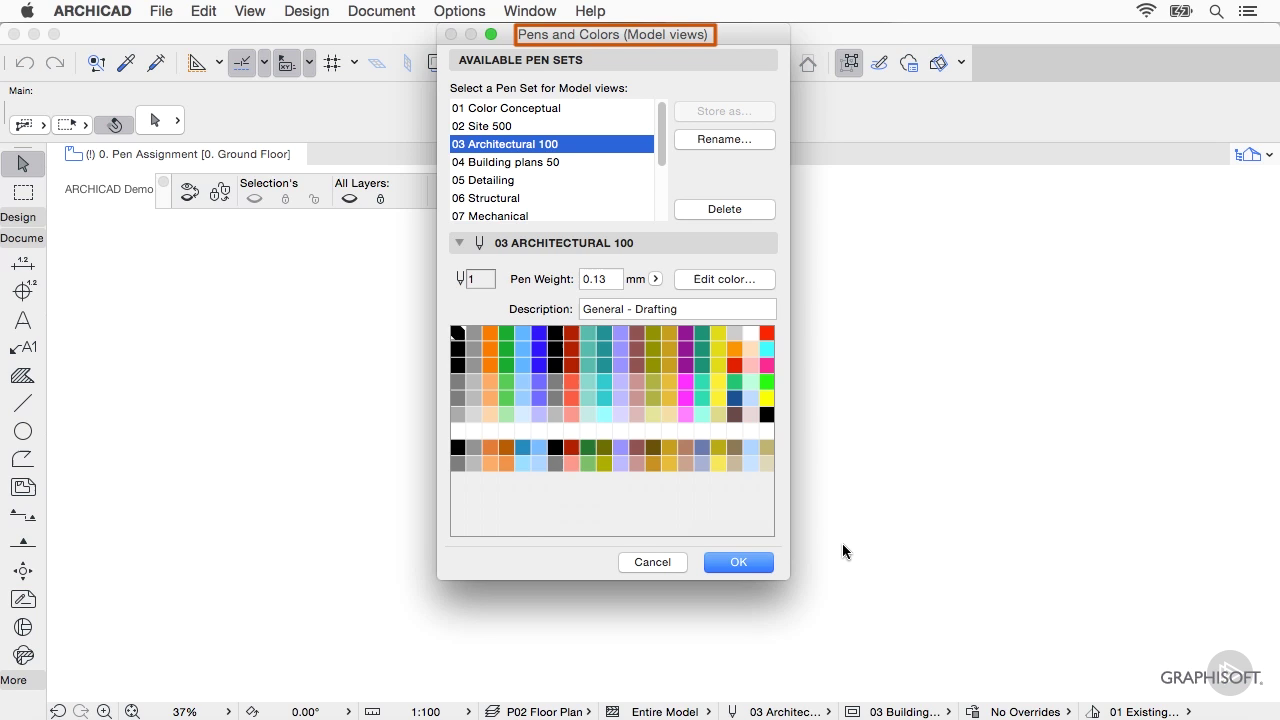The height and width of the screenshot is (720, 1280).
Task: Collapse the 03 ARCHITECTURAL 100 section
Action: click(x=459, y=243)
